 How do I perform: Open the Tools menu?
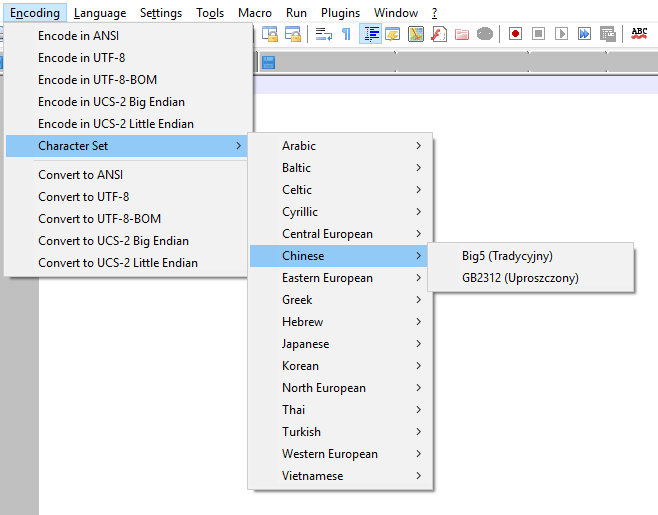coord(210,13)
